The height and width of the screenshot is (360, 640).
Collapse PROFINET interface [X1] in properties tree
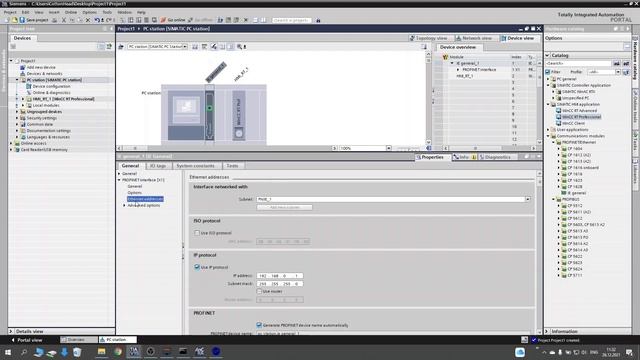(x=120, y=180)
